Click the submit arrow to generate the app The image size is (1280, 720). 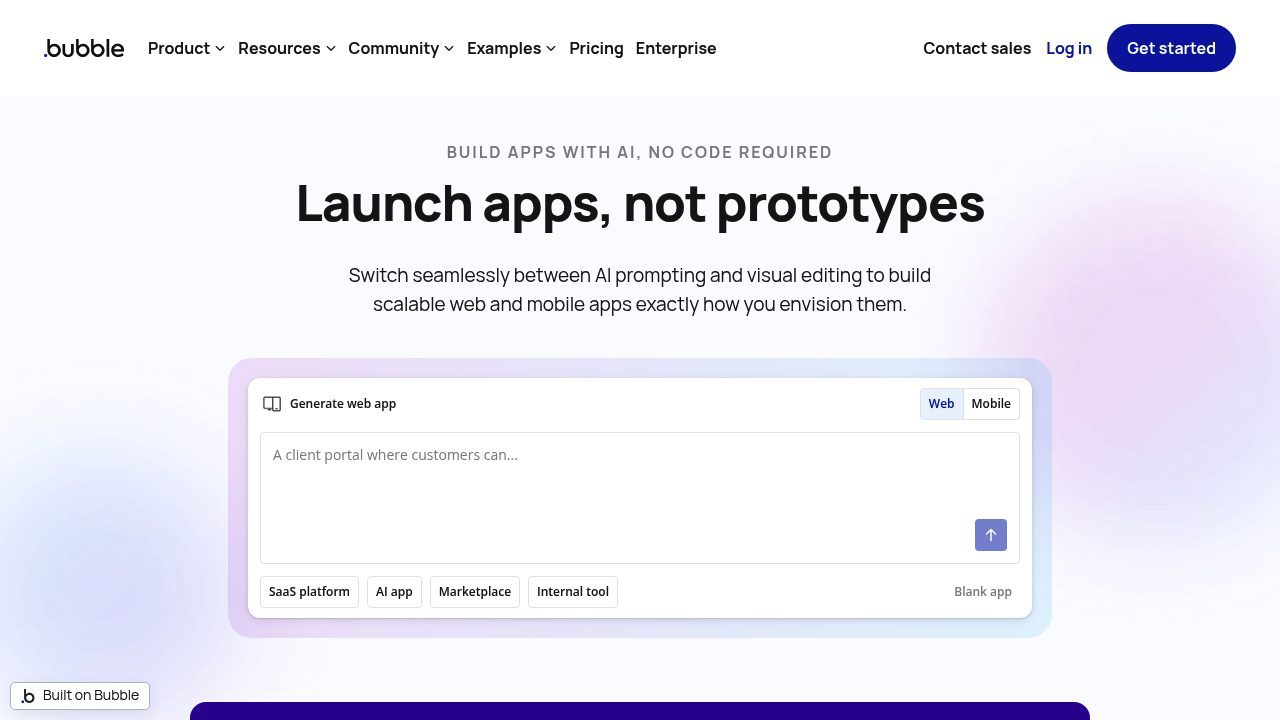(991, 535)
